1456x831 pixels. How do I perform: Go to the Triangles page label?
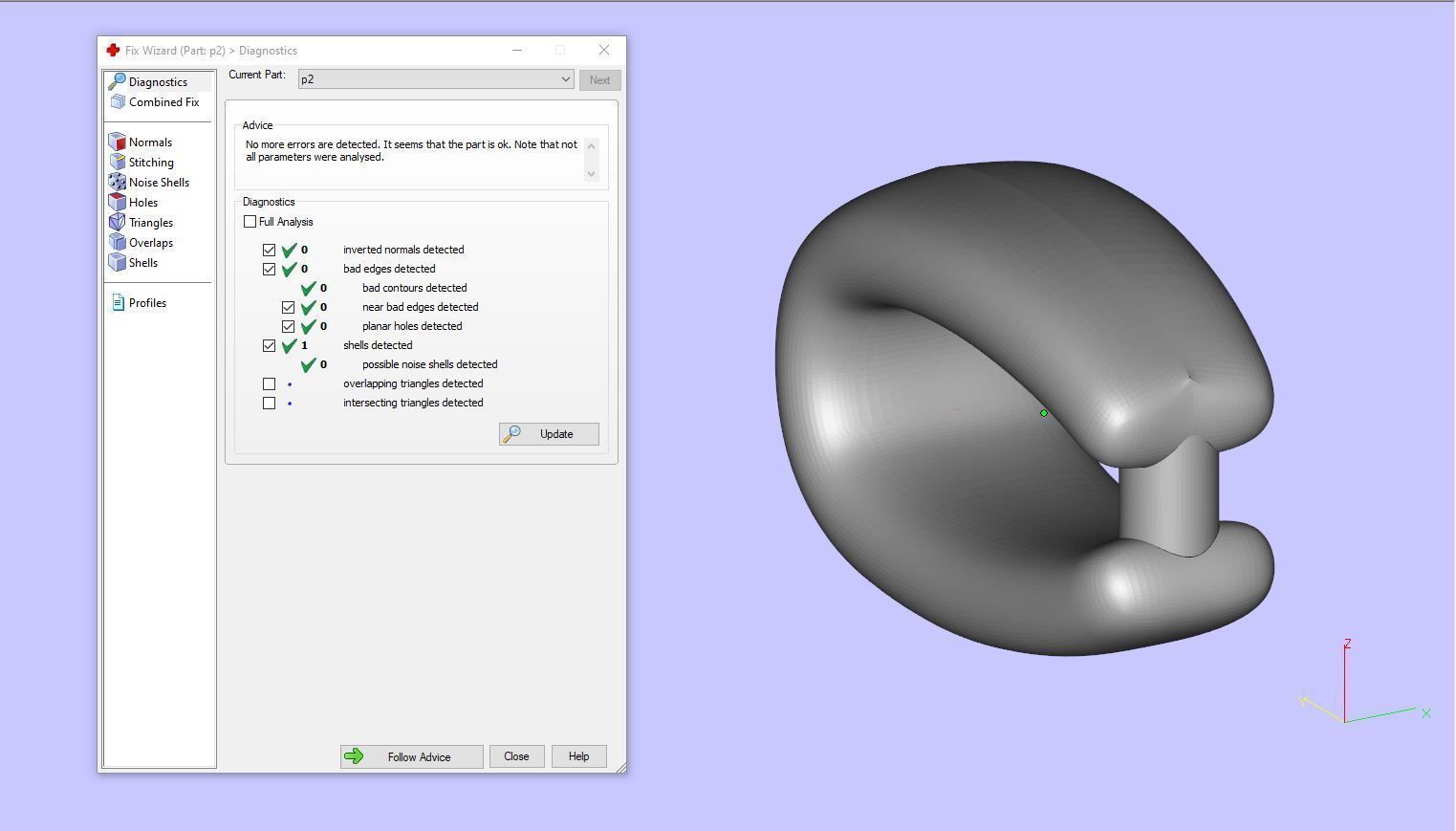[x=151, y=223]
